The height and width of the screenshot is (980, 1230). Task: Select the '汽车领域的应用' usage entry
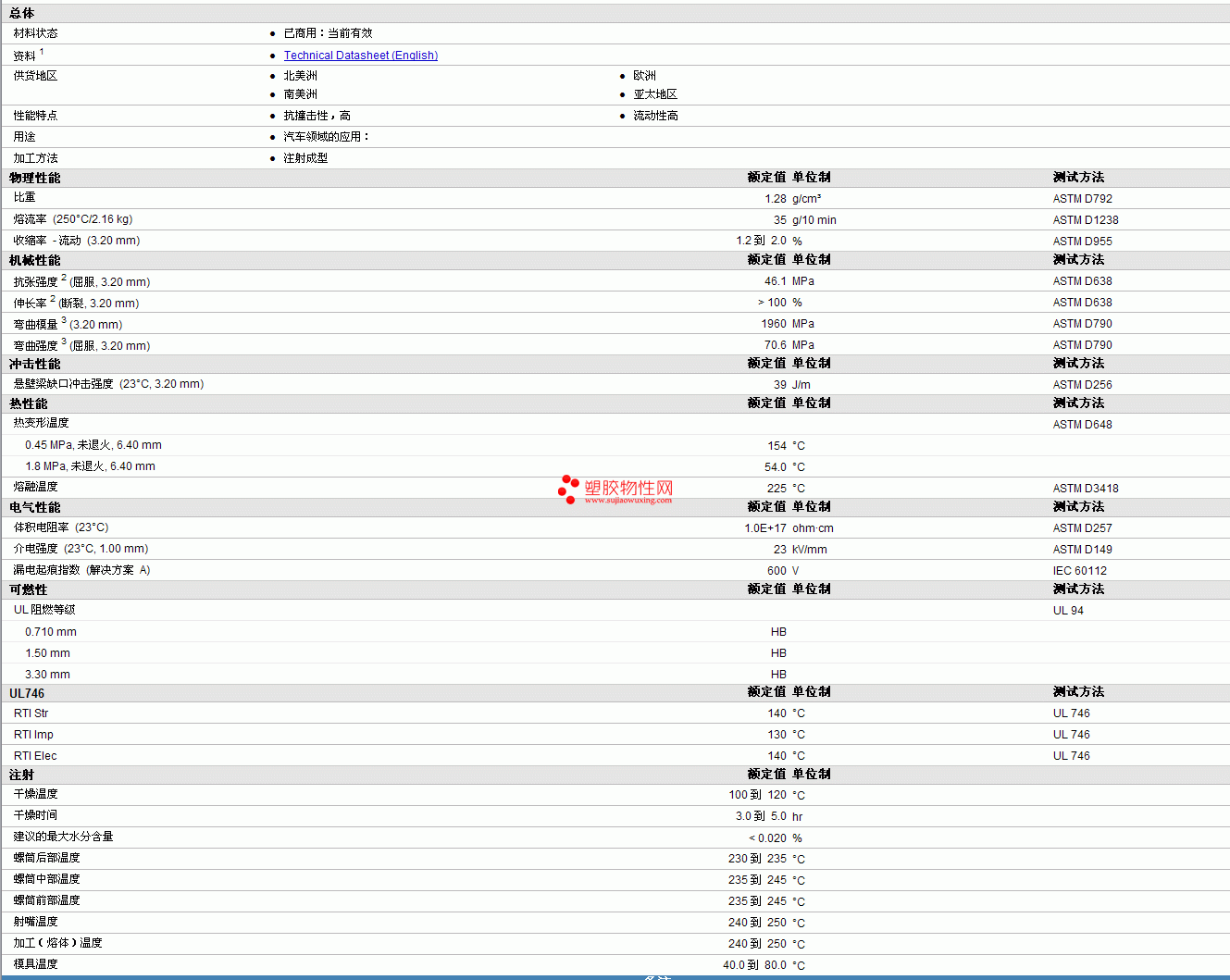tap(326, 137)
